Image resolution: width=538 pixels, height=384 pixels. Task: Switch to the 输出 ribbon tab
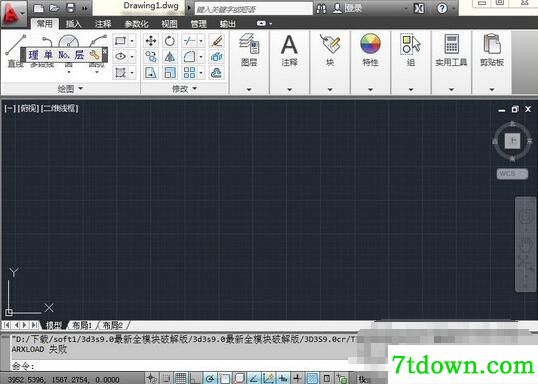tap(228, 24)
